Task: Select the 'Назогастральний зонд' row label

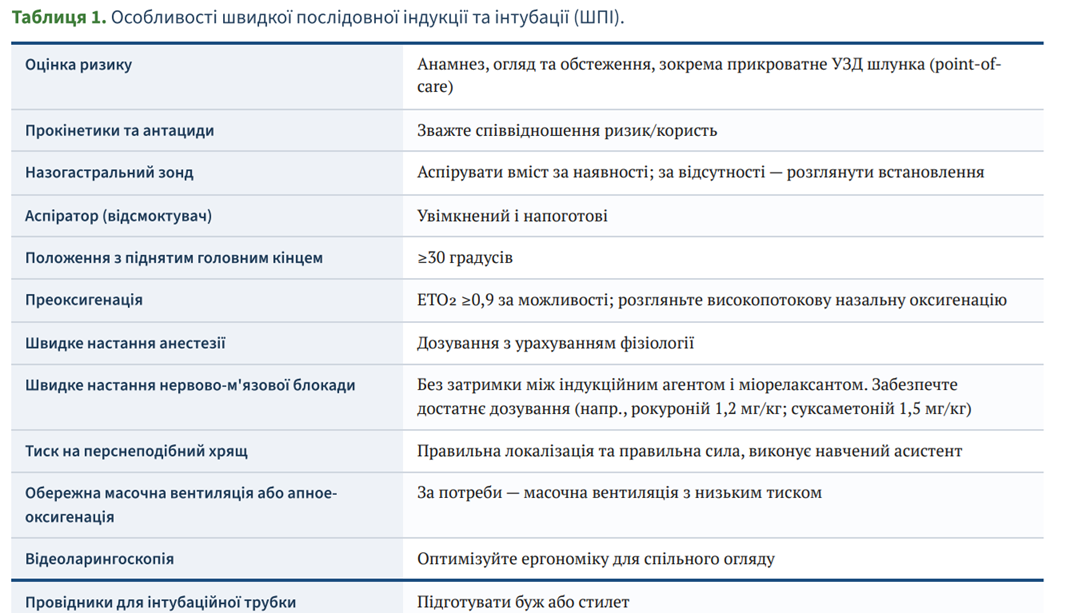Action: coord(109,173)
